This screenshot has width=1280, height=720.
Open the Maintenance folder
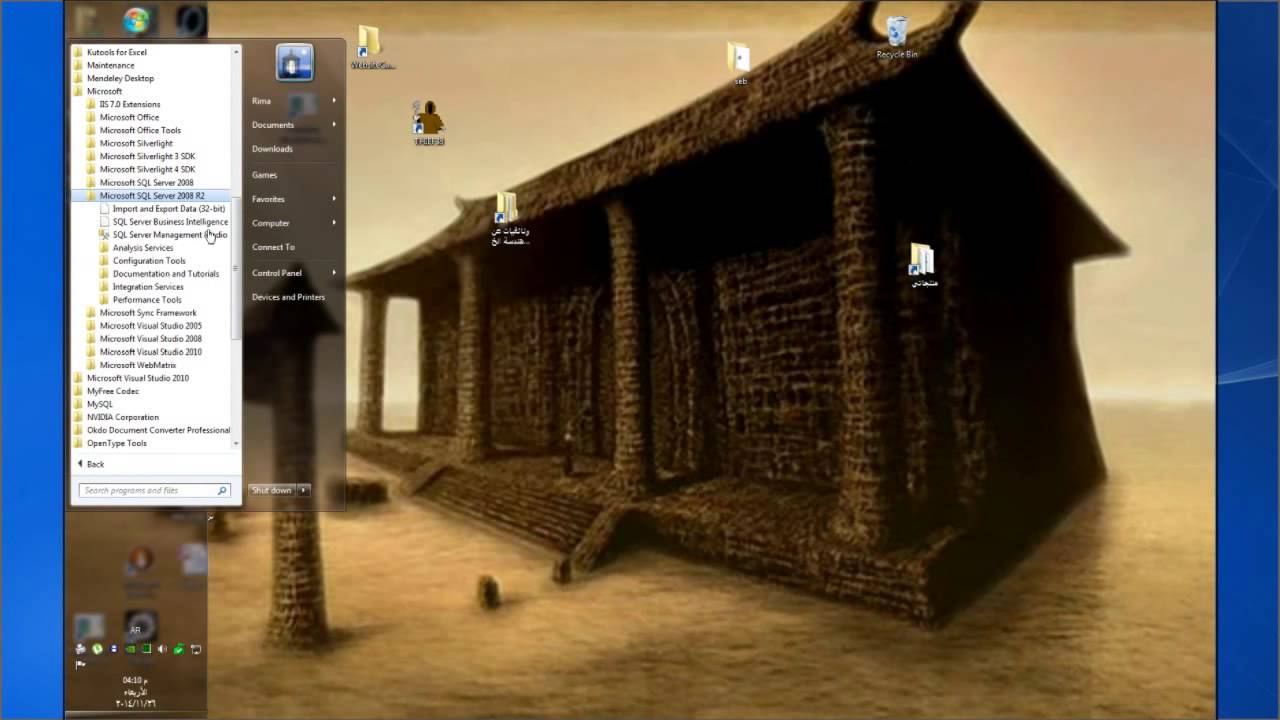click(x=104, y=65)
